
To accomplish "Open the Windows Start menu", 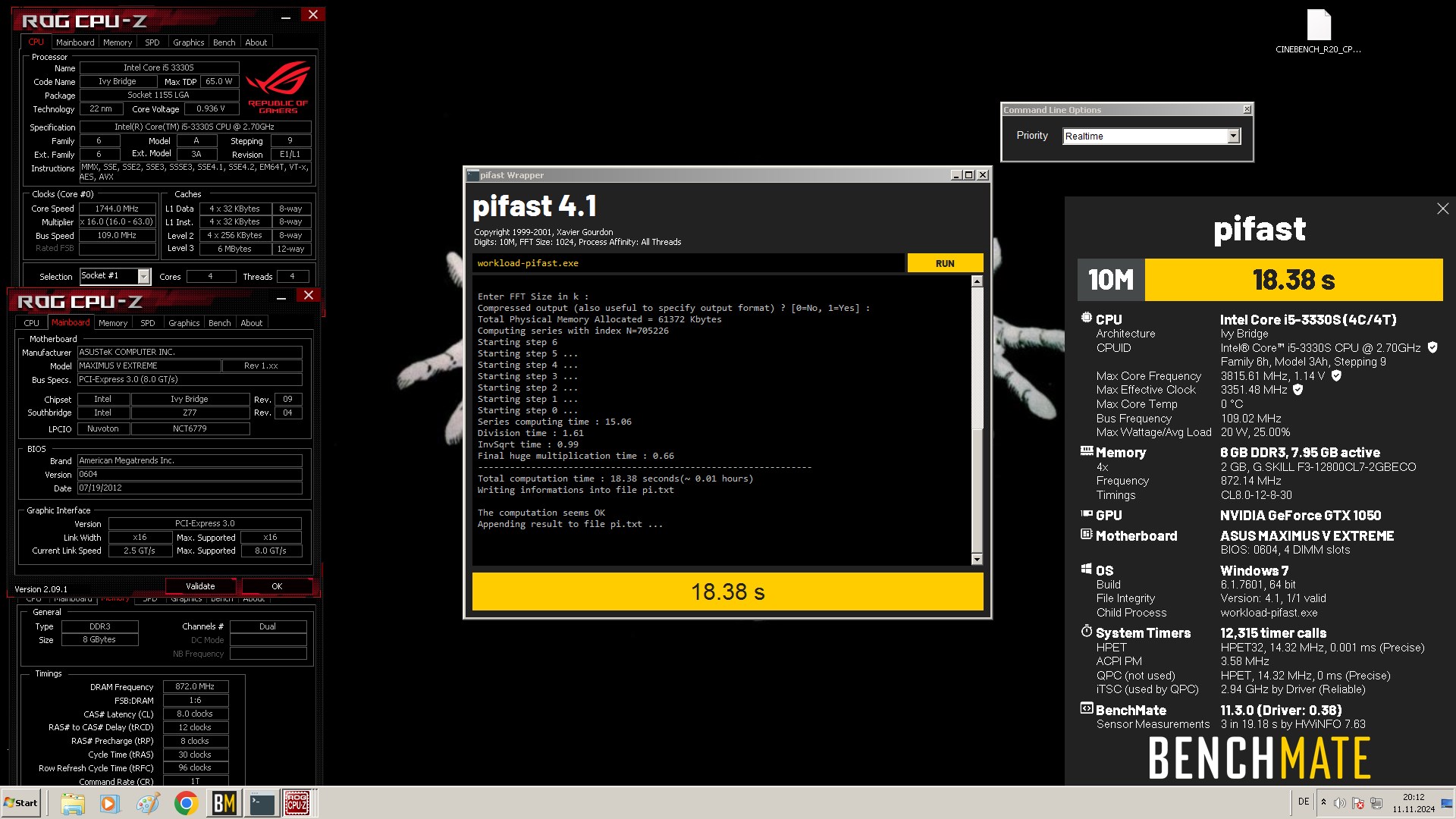I will pyautogui.click(x=20, y=803).
